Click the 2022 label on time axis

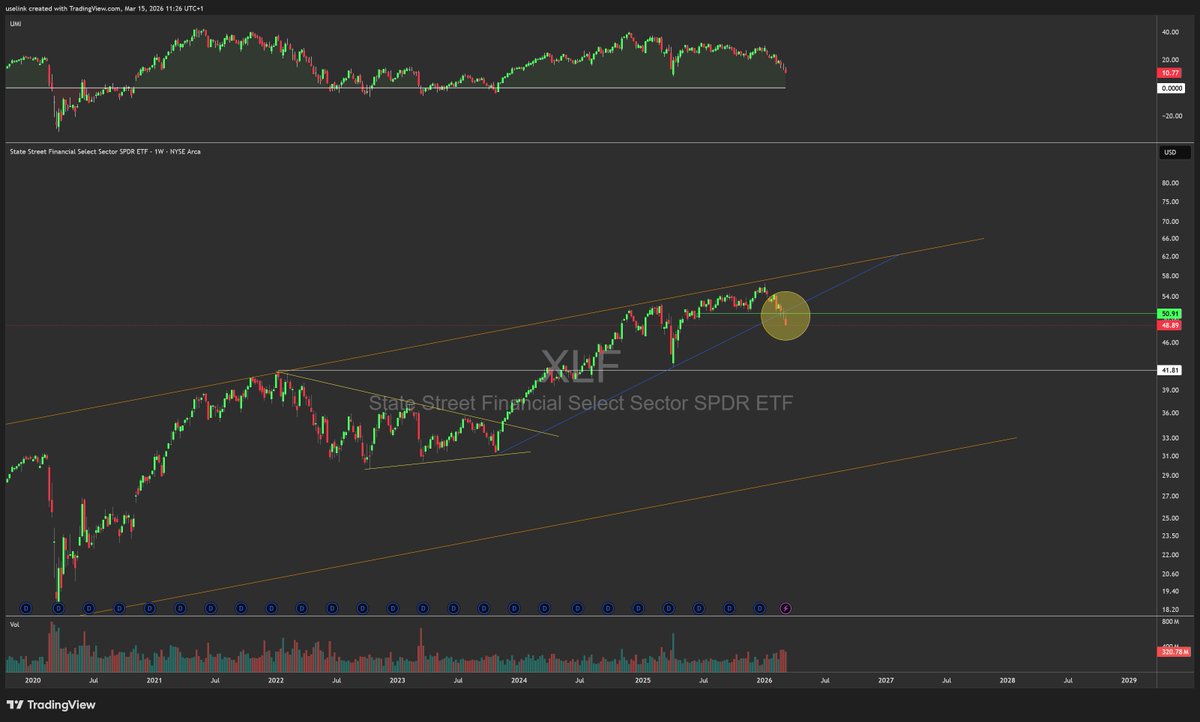276,679
